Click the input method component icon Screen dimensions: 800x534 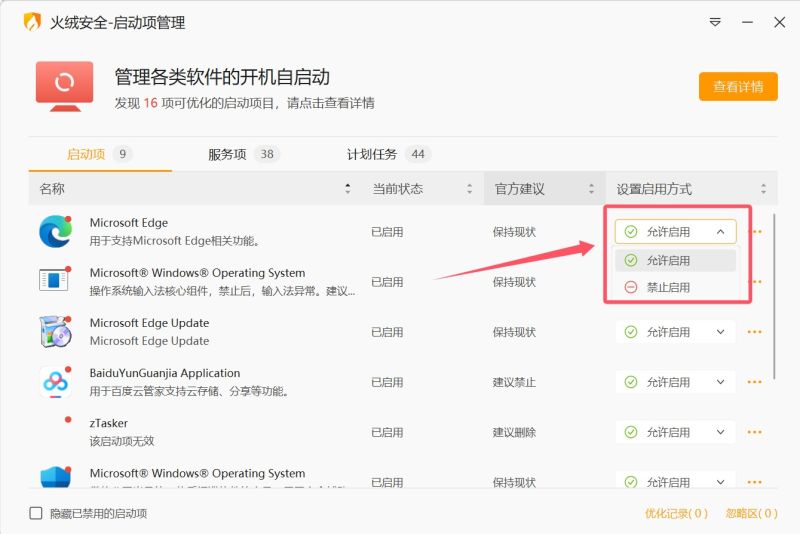[x=54, y=279]
